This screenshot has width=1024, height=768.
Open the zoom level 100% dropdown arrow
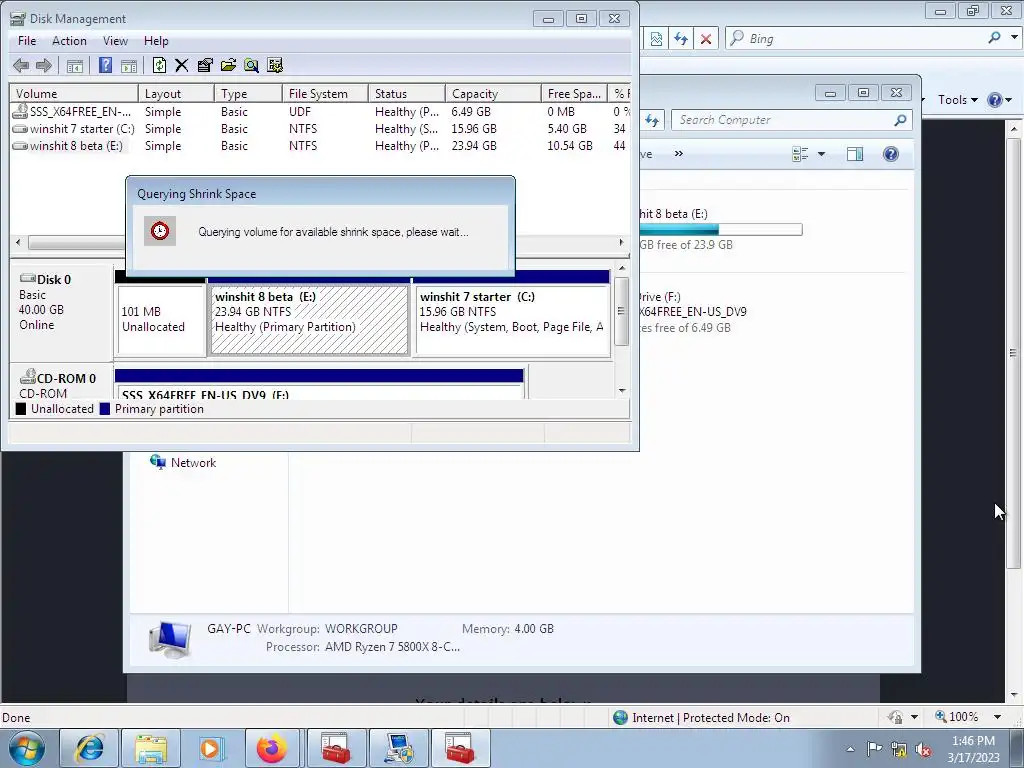tap(997, 717)
